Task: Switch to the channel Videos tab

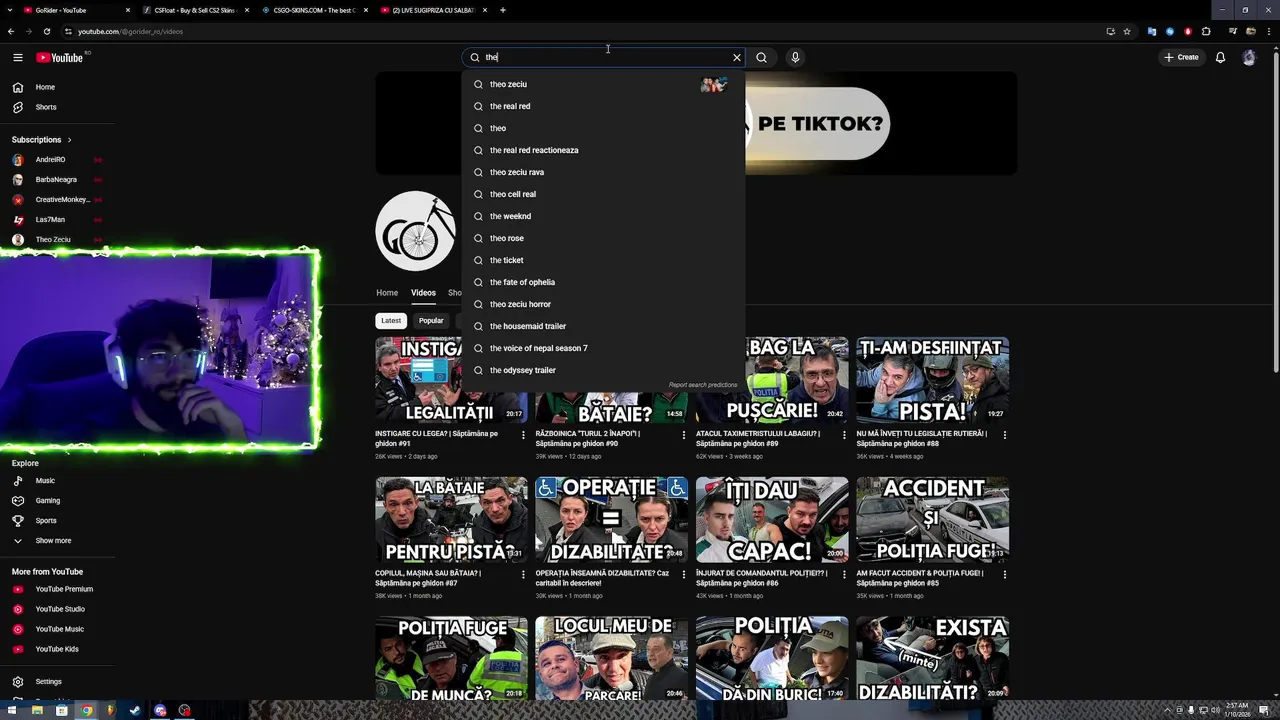Action: (423, 293)
